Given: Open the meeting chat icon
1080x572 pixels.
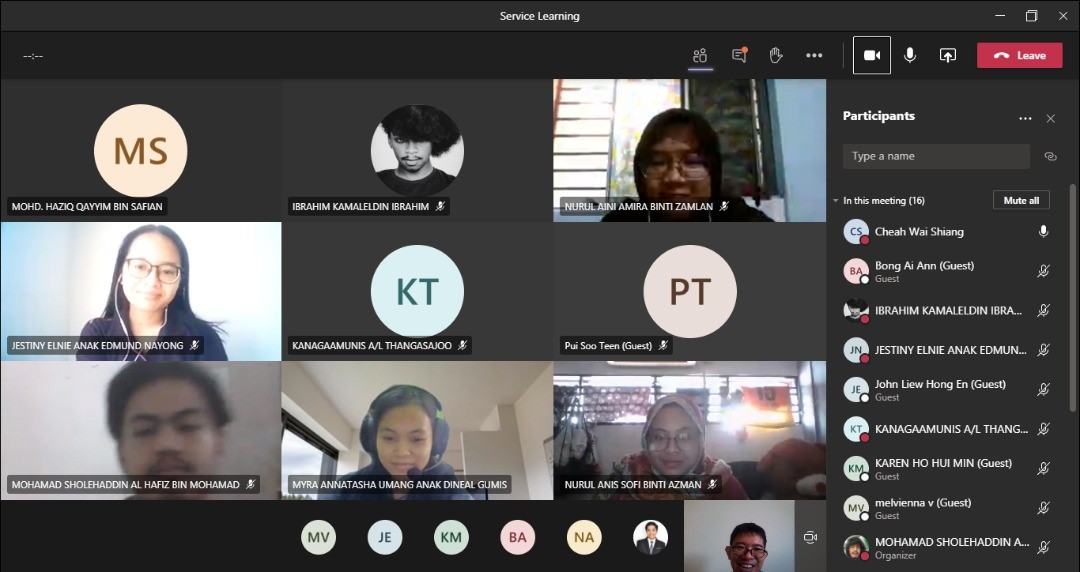Looking at the screenshot, I should (739, 55).
